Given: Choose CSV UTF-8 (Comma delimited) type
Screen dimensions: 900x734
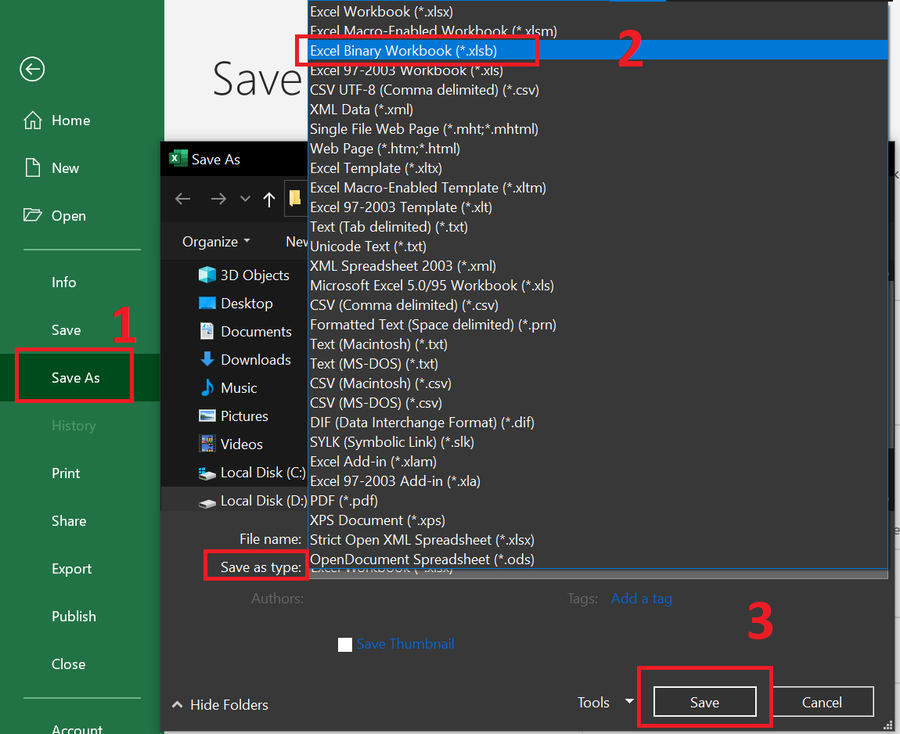Looking at the screenshot, I should coord(598,90).
